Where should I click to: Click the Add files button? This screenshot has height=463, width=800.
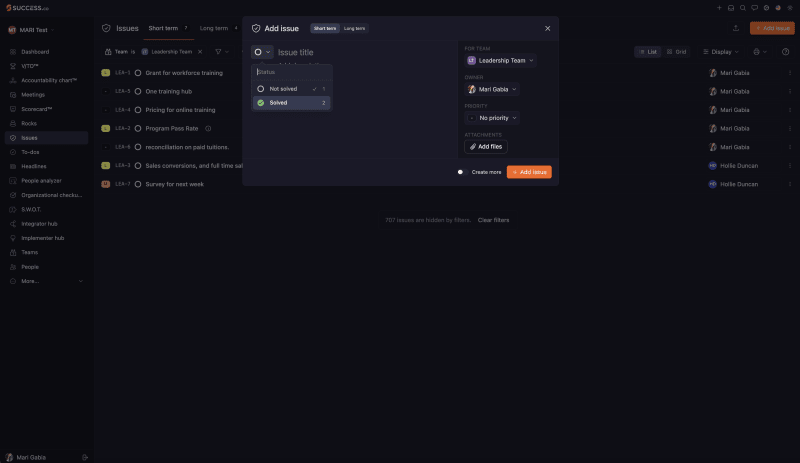coord(486,147)
